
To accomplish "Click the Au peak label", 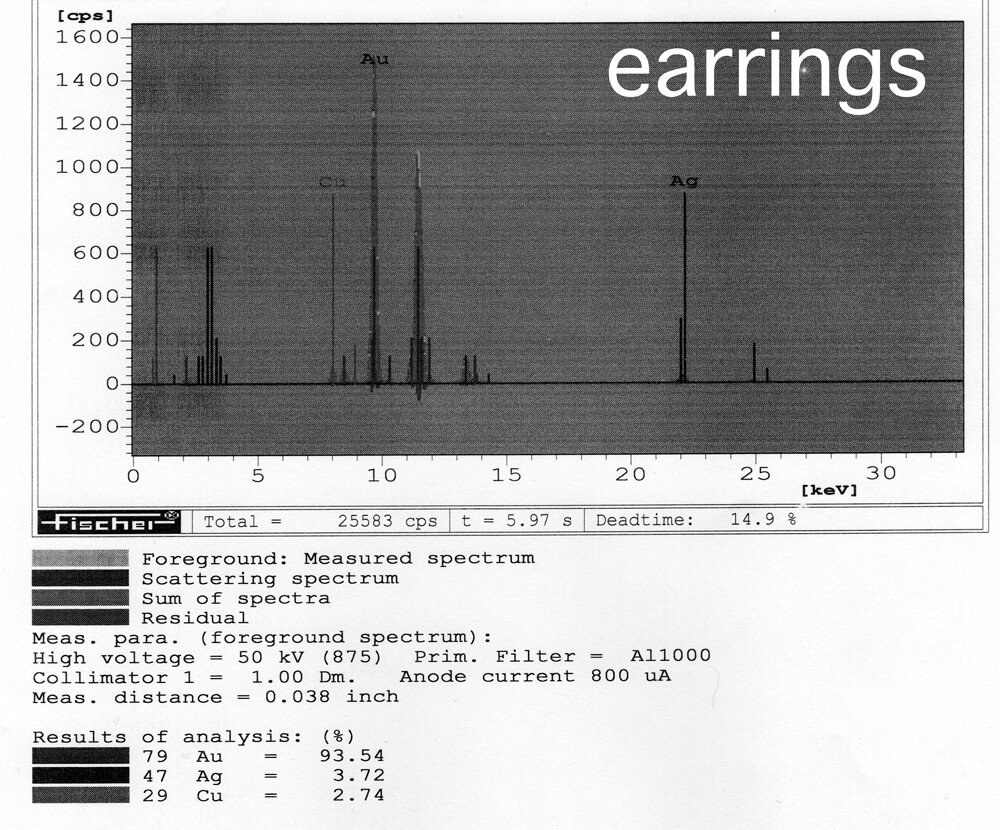I will pyautogui.click(x=375, y=60).
